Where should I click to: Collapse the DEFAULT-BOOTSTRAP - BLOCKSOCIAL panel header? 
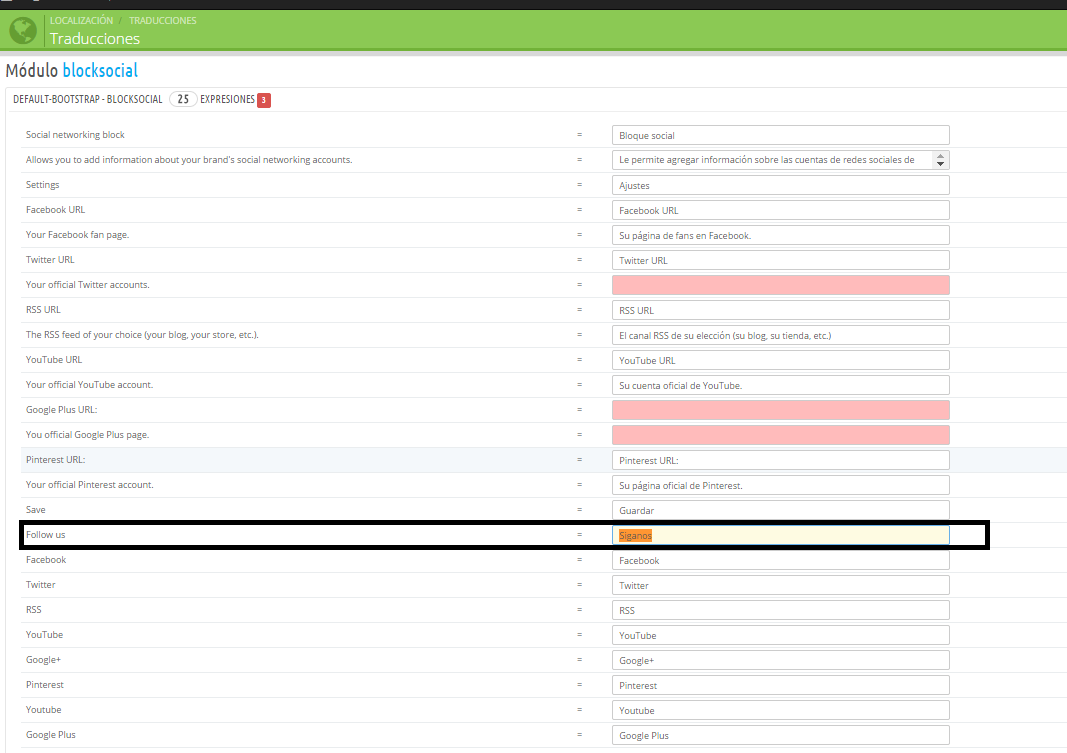tap(87, 100)
